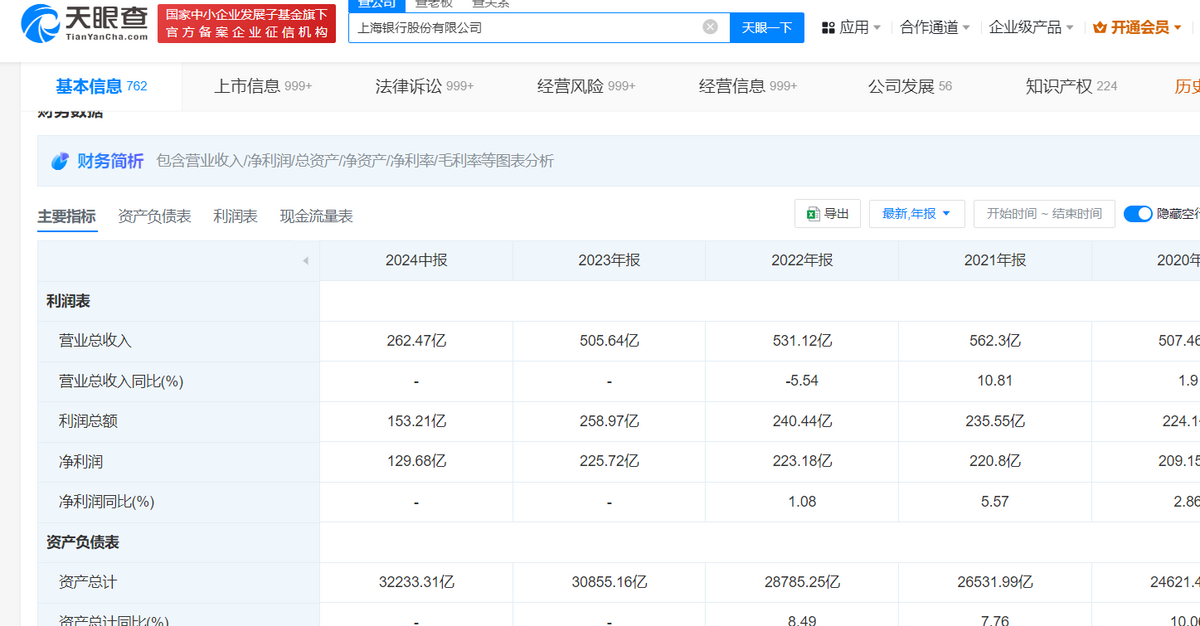The height and width of the screenshot is (626, 1200).
Task: Click the 28785.25亿 total assets value
Action: 802,581
